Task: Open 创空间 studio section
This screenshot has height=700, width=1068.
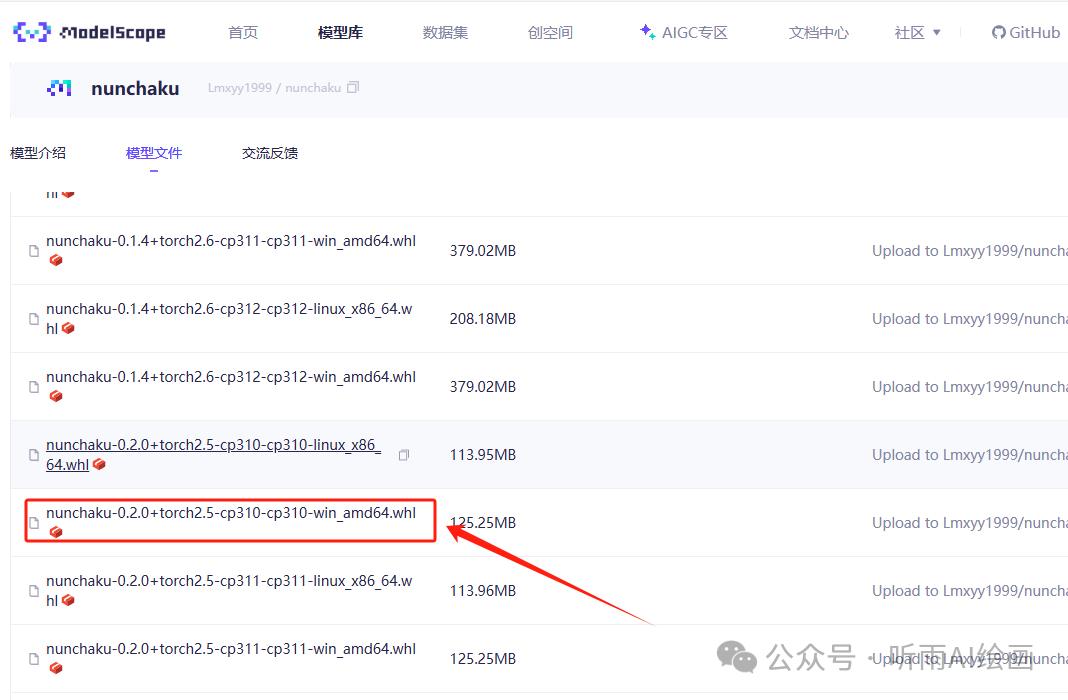Action: [550, 33]
